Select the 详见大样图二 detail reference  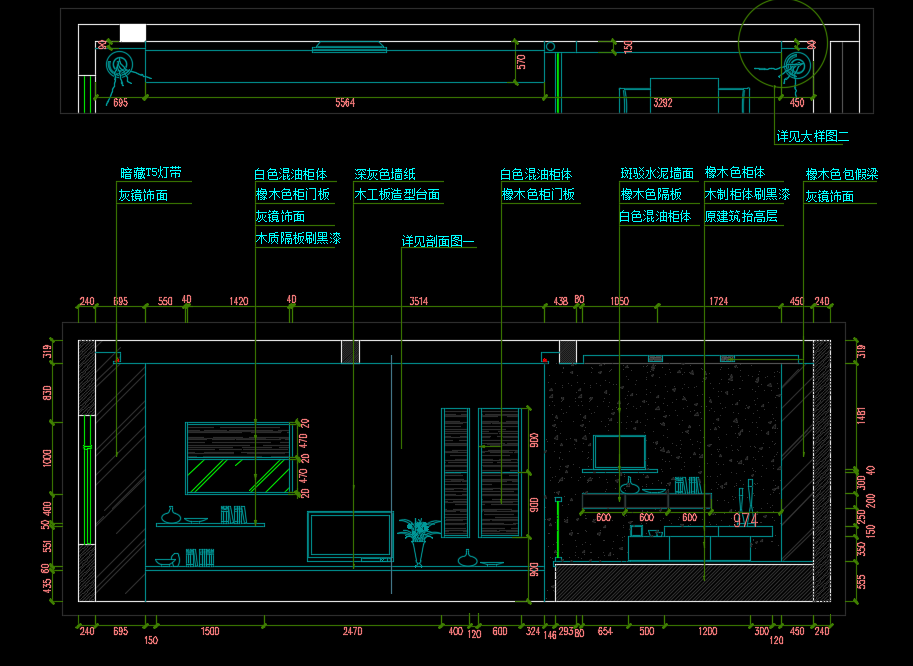pyautogui.click(x=812, y=136)
